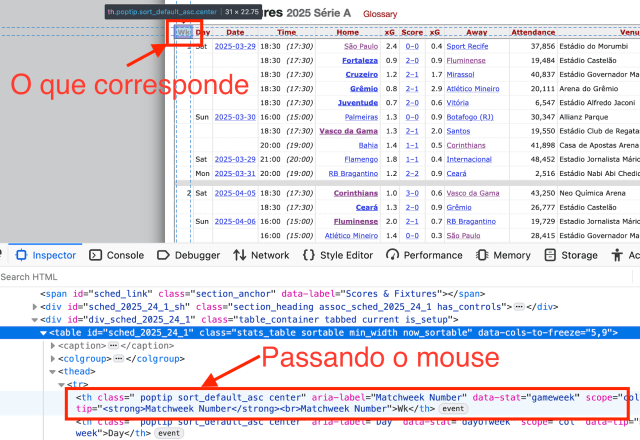
Task: Click ellipsis badge in section_heading div
Action: click(519, 307)
